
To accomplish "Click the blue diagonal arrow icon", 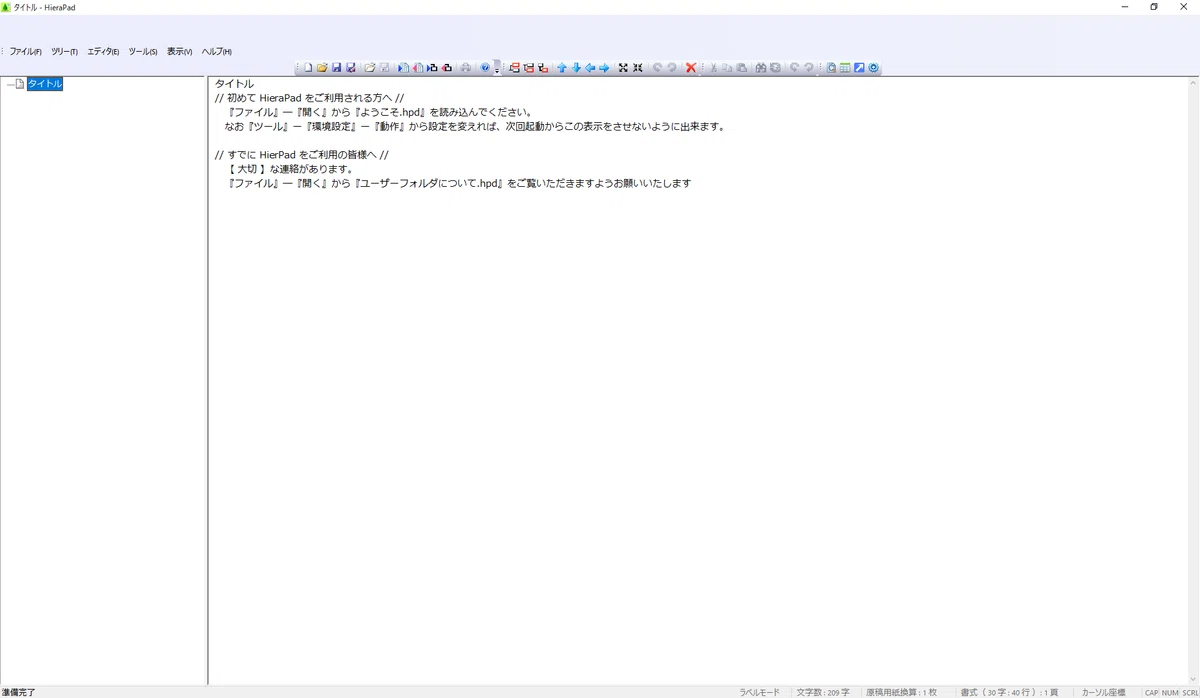I will pos(859,68).
